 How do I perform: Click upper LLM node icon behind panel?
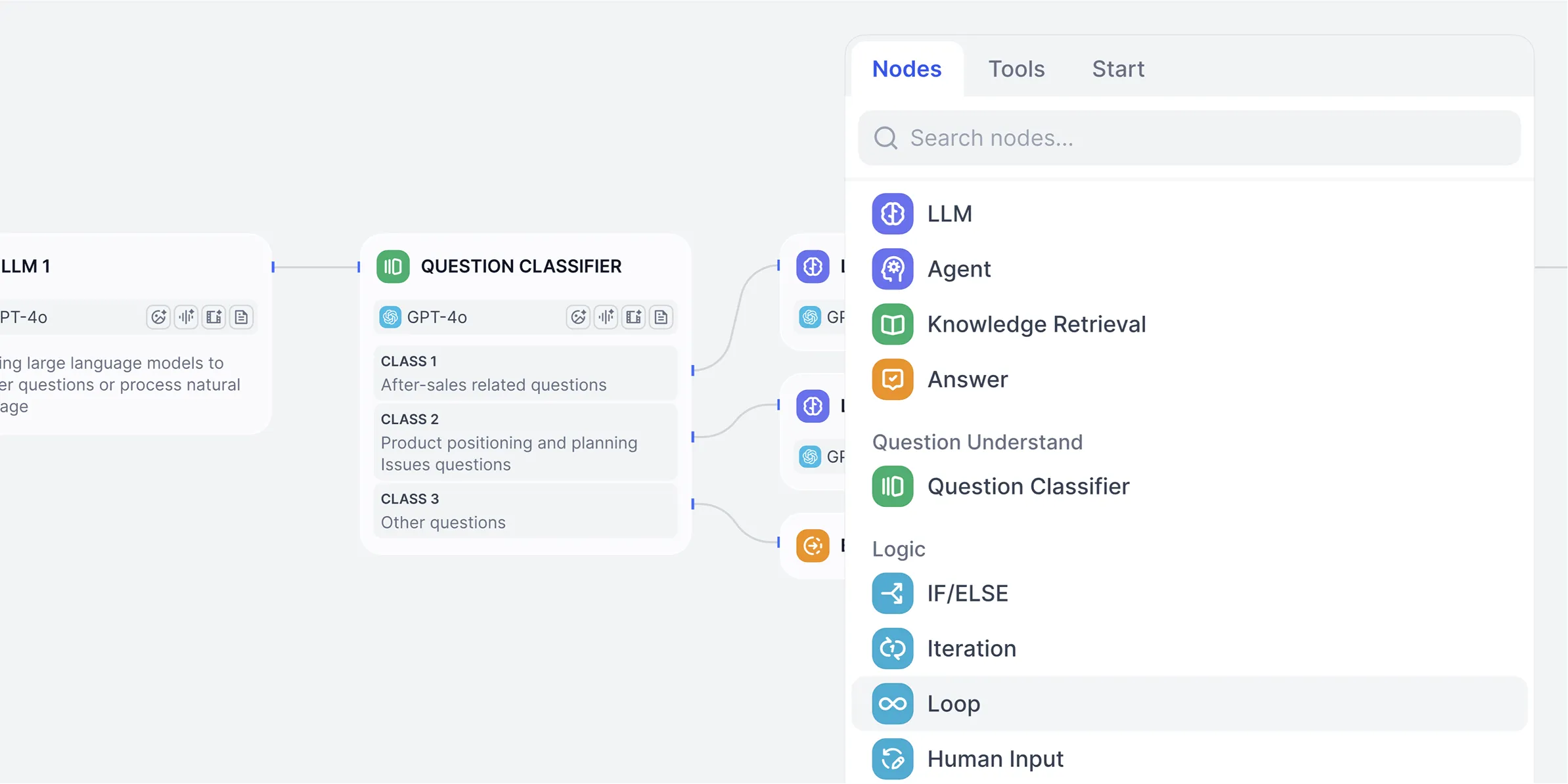(813, 266)
